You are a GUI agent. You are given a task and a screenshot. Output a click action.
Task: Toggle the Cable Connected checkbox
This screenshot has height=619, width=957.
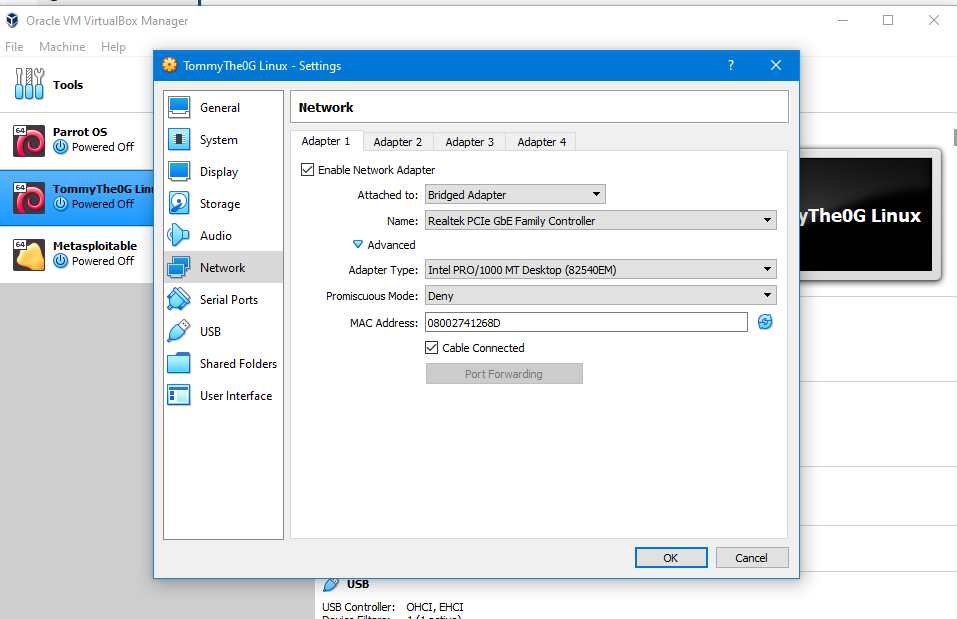432,348
